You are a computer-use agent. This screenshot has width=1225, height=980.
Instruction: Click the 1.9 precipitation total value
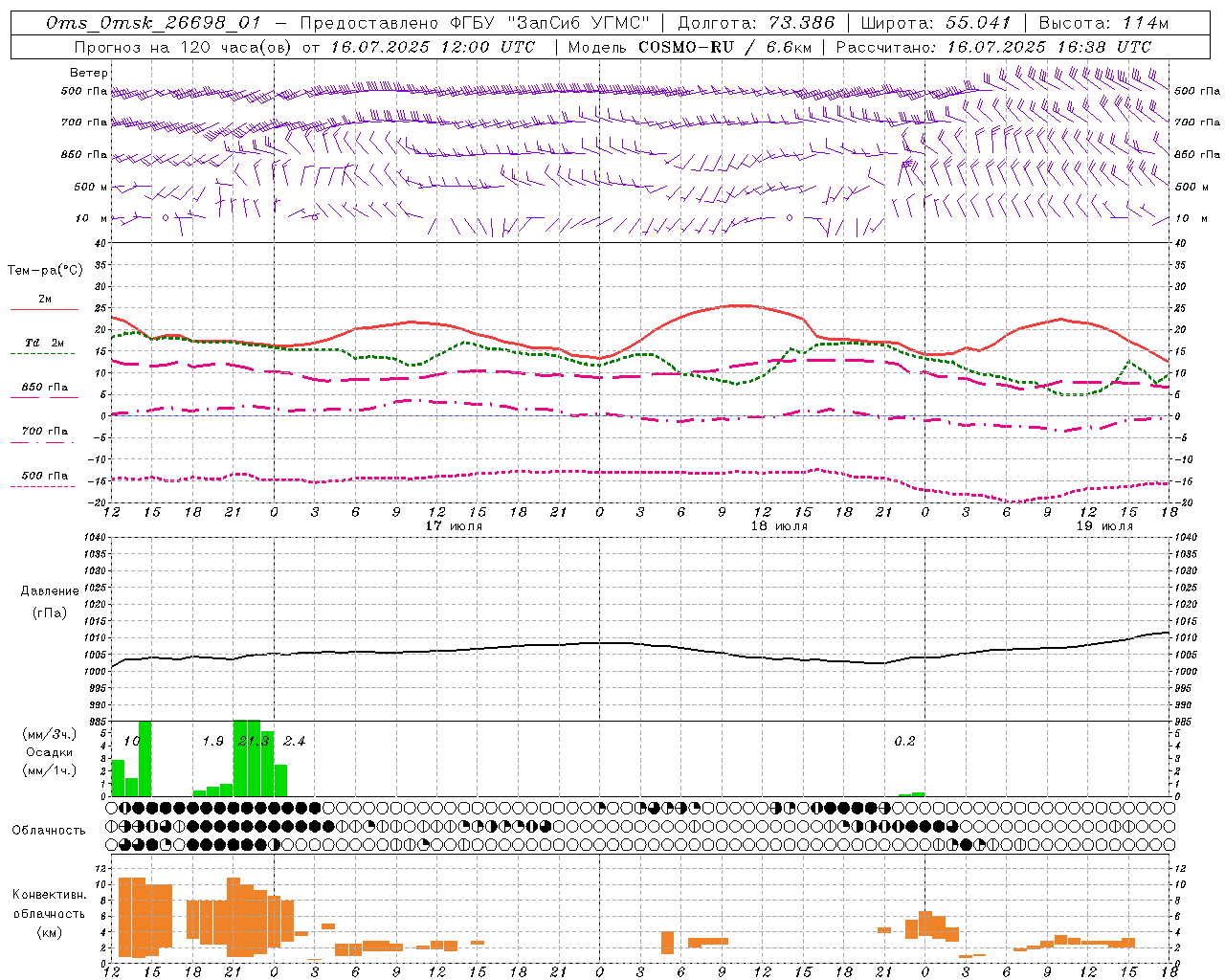pos(212,742)
